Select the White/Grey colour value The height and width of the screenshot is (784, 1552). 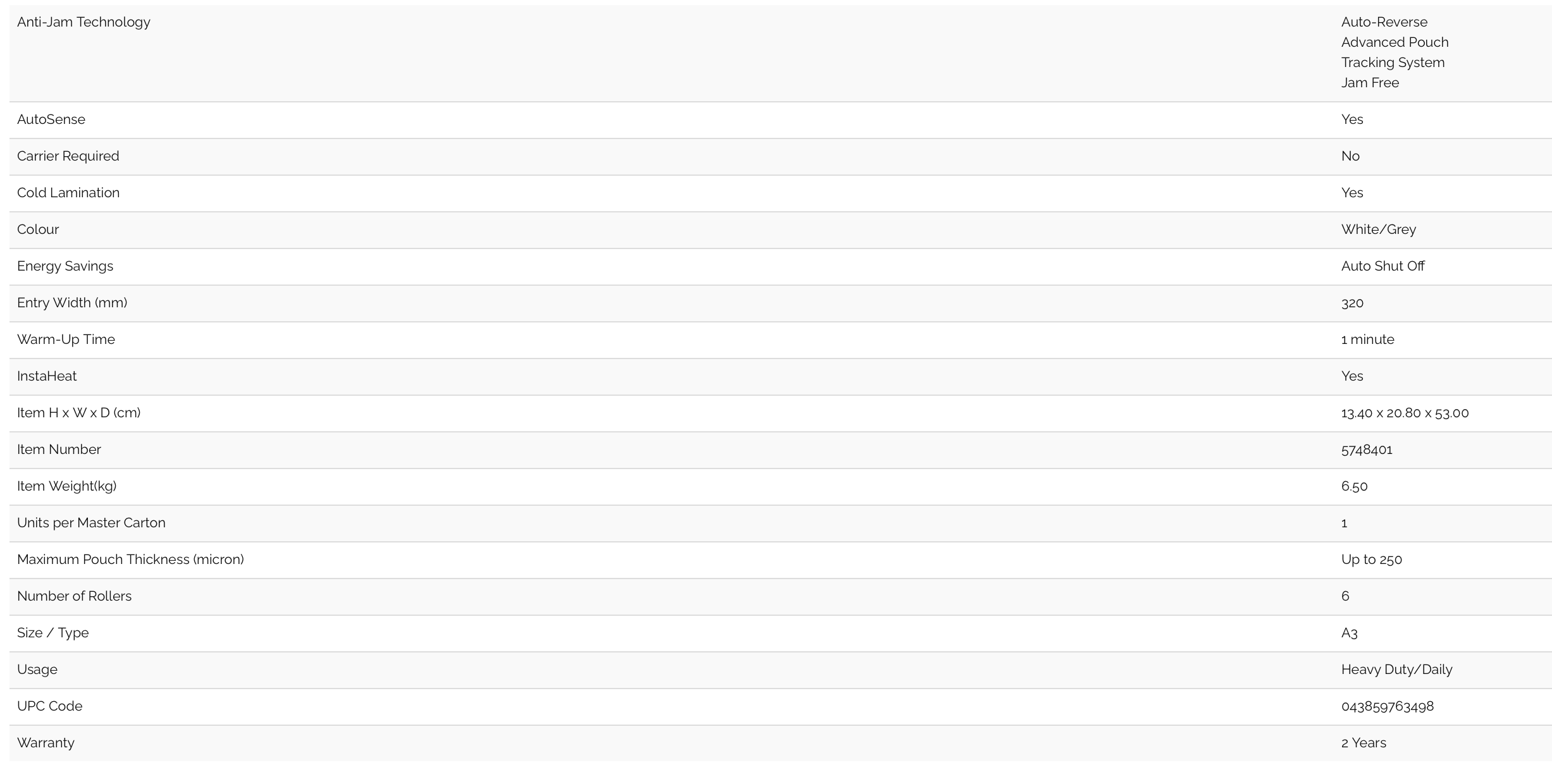pos(1378,230)
